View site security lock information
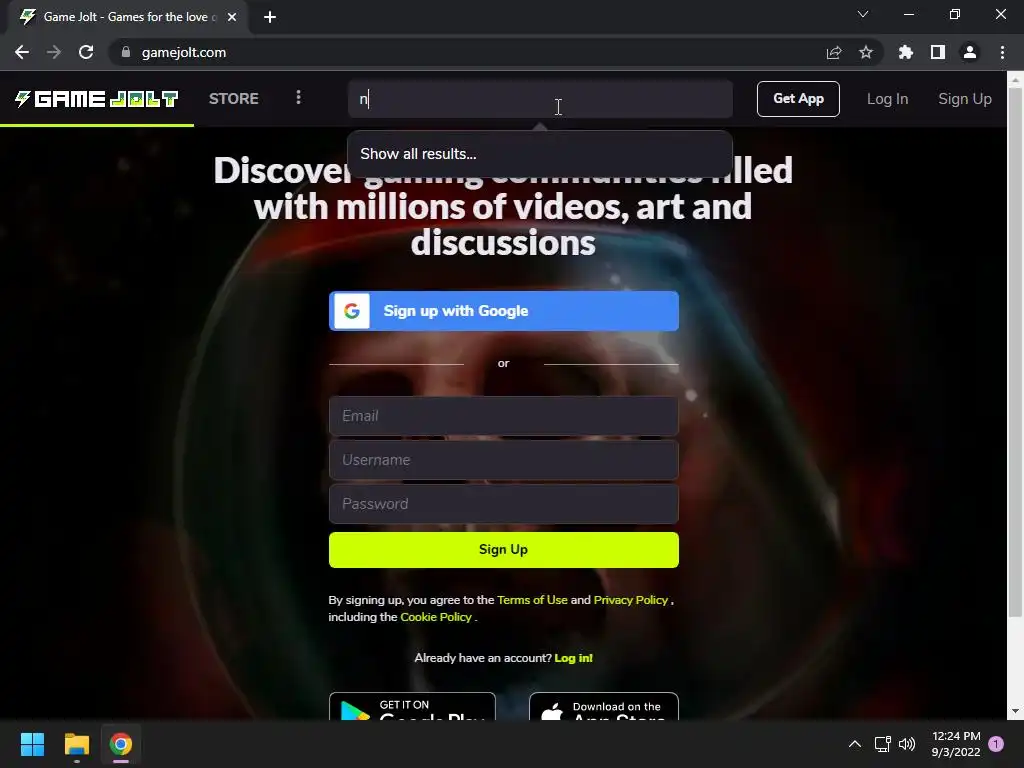Image resolution: width=1024 pixels, height=768 pixels. click(126, 52)
